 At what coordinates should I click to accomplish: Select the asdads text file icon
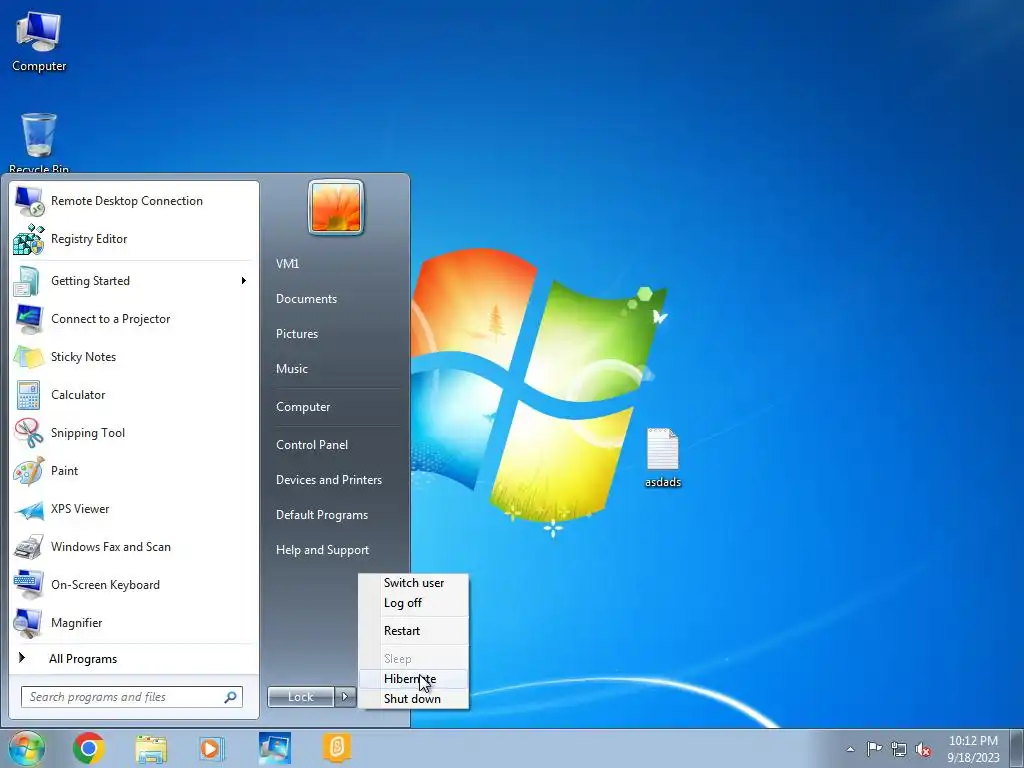[x=663, y=458]
